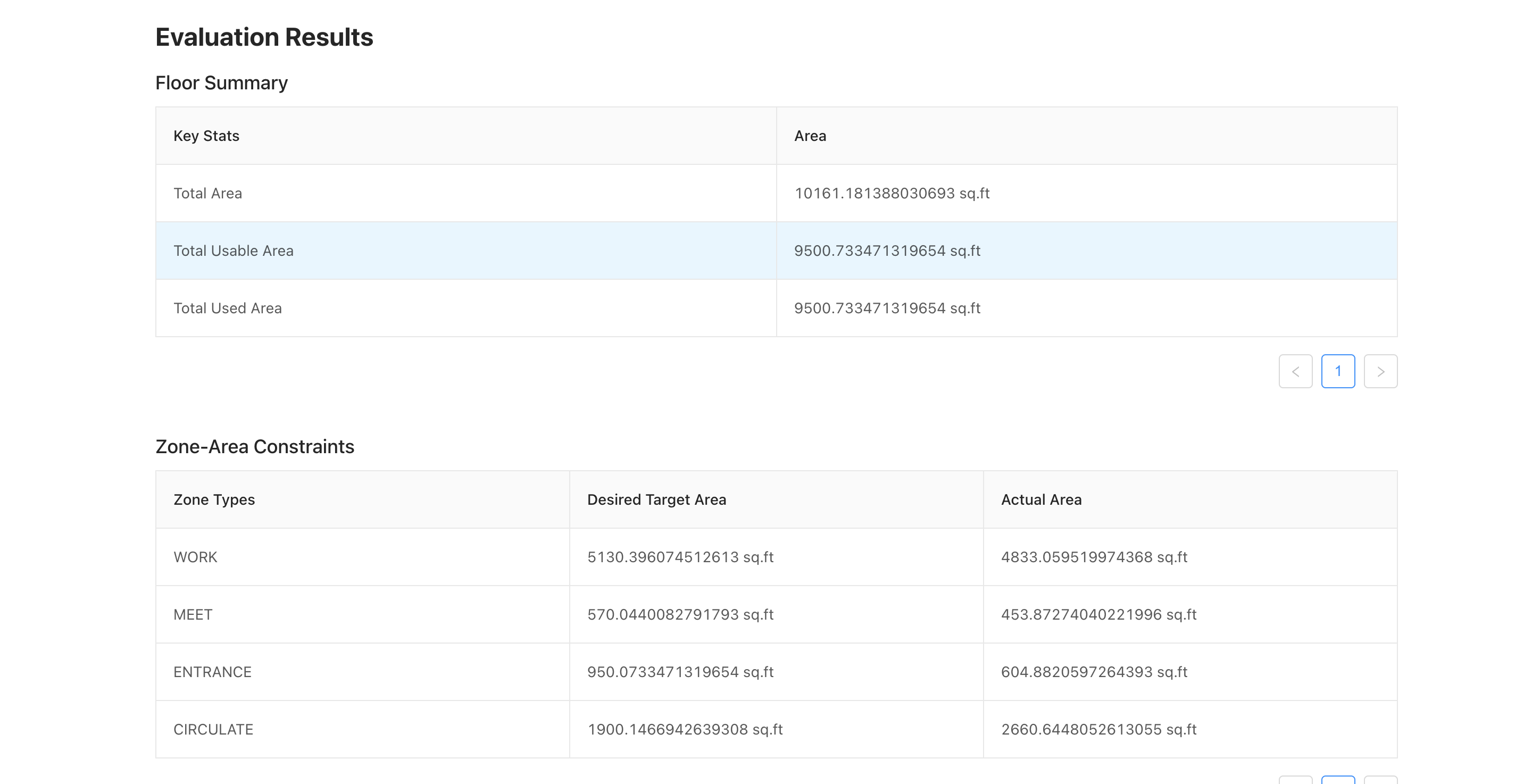Click the Actual Area column header
The height and width of the screenshot is (784, 1532).
point(1041,499)
